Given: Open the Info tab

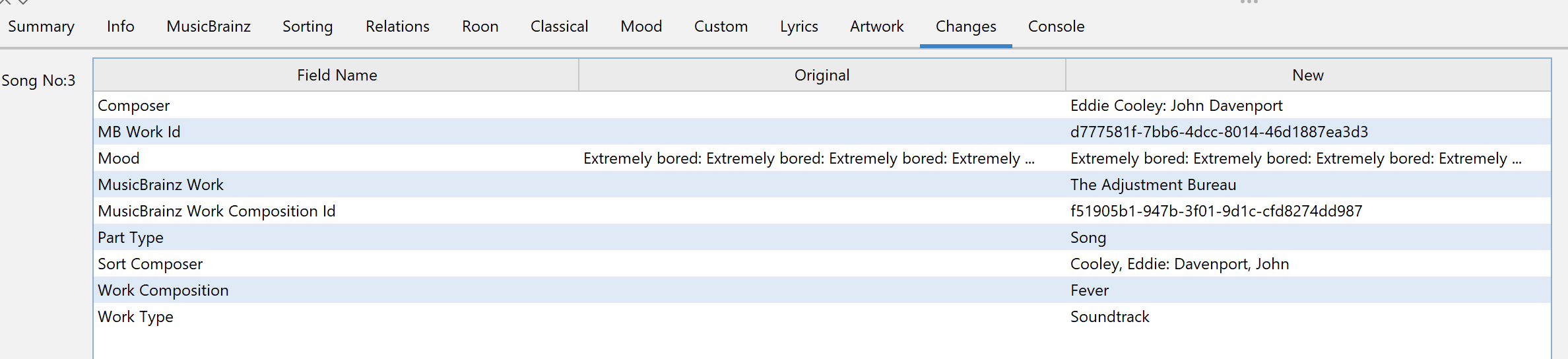Looking at the screenshot, I should pyautogui.click(x=121, y=26).
